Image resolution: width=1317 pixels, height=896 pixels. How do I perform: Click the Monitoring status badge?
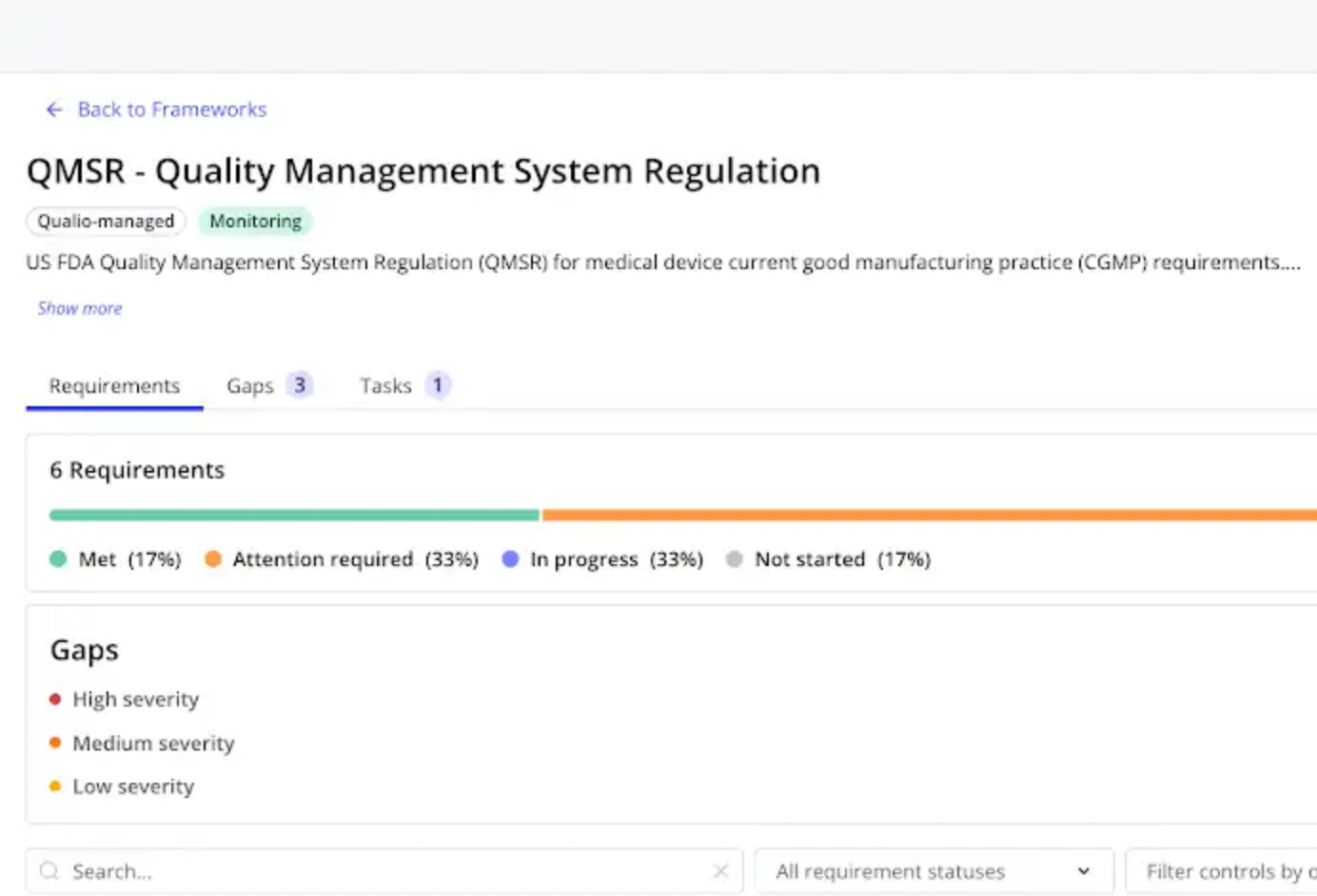254,221
